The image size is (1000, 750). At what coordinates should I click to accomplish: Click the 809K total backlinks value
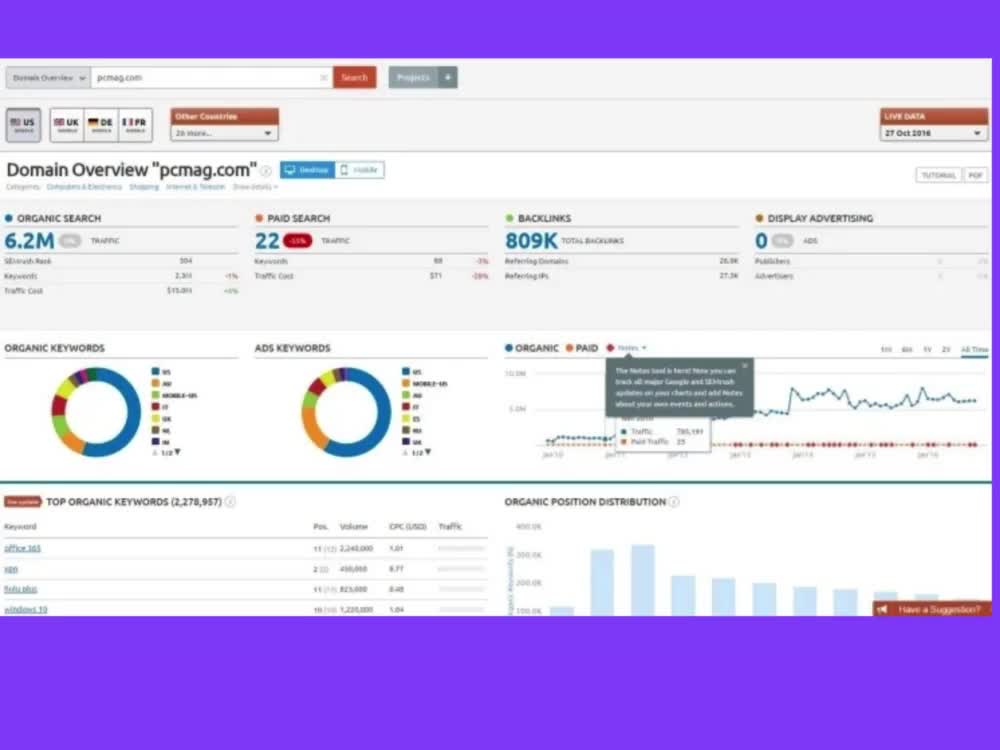(531, 241)
